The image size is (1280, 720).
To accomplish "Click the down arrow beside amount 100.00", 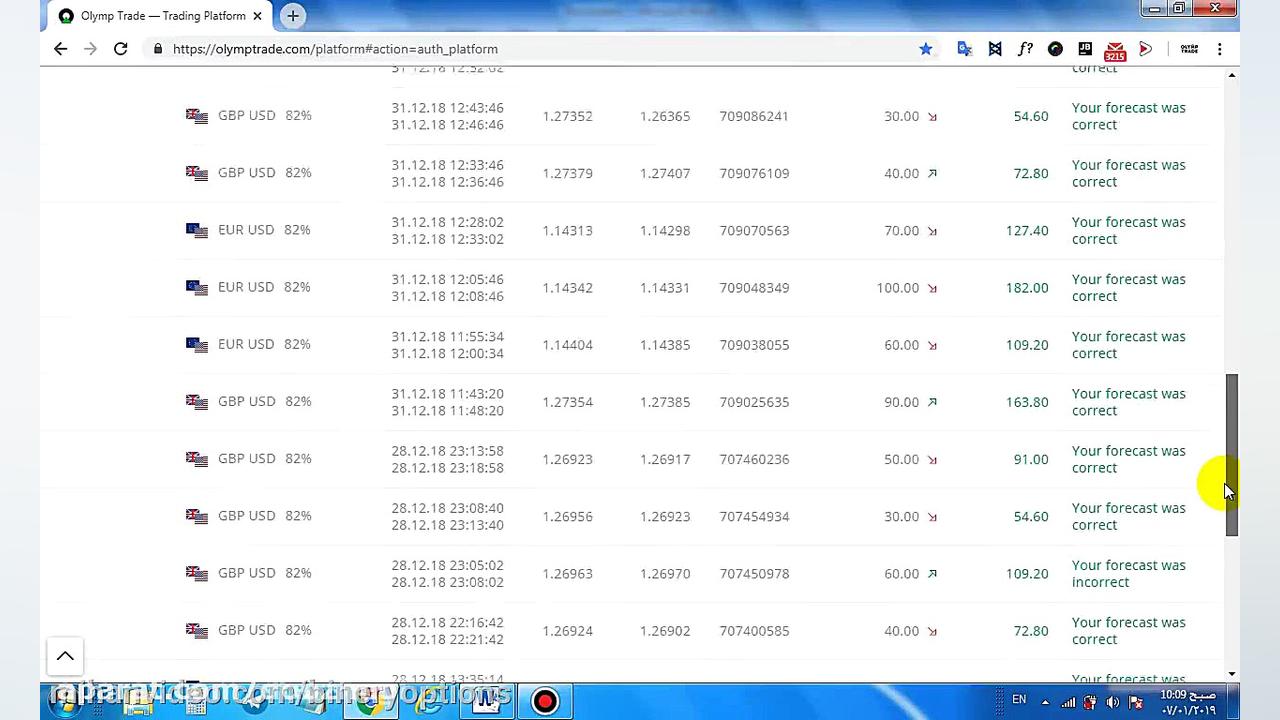I will [932, 288].
